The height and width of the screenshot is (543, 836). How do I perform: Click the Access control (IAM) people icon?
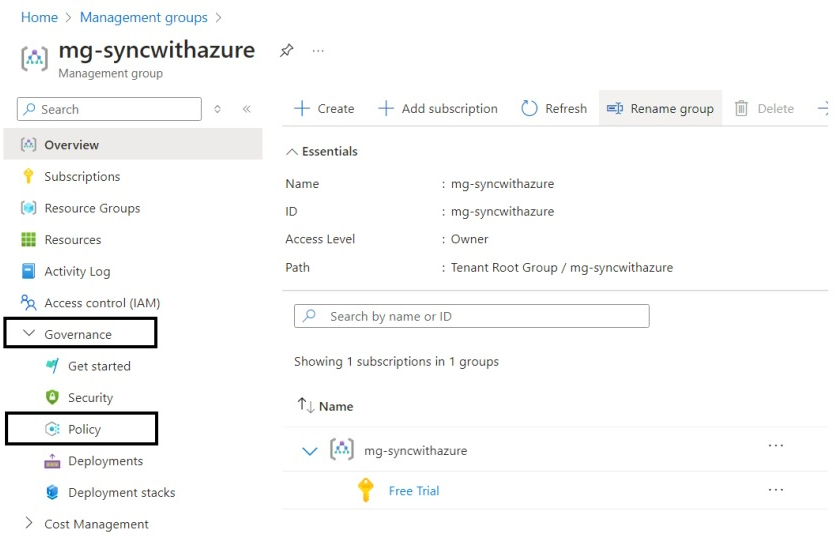(28, 303)
